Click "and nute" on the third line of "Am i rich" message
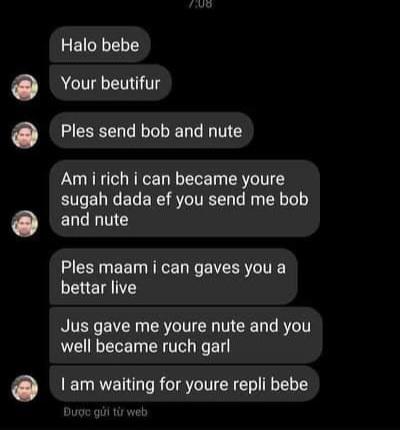This screenshot has width=400, height=430. pos(95,220)
